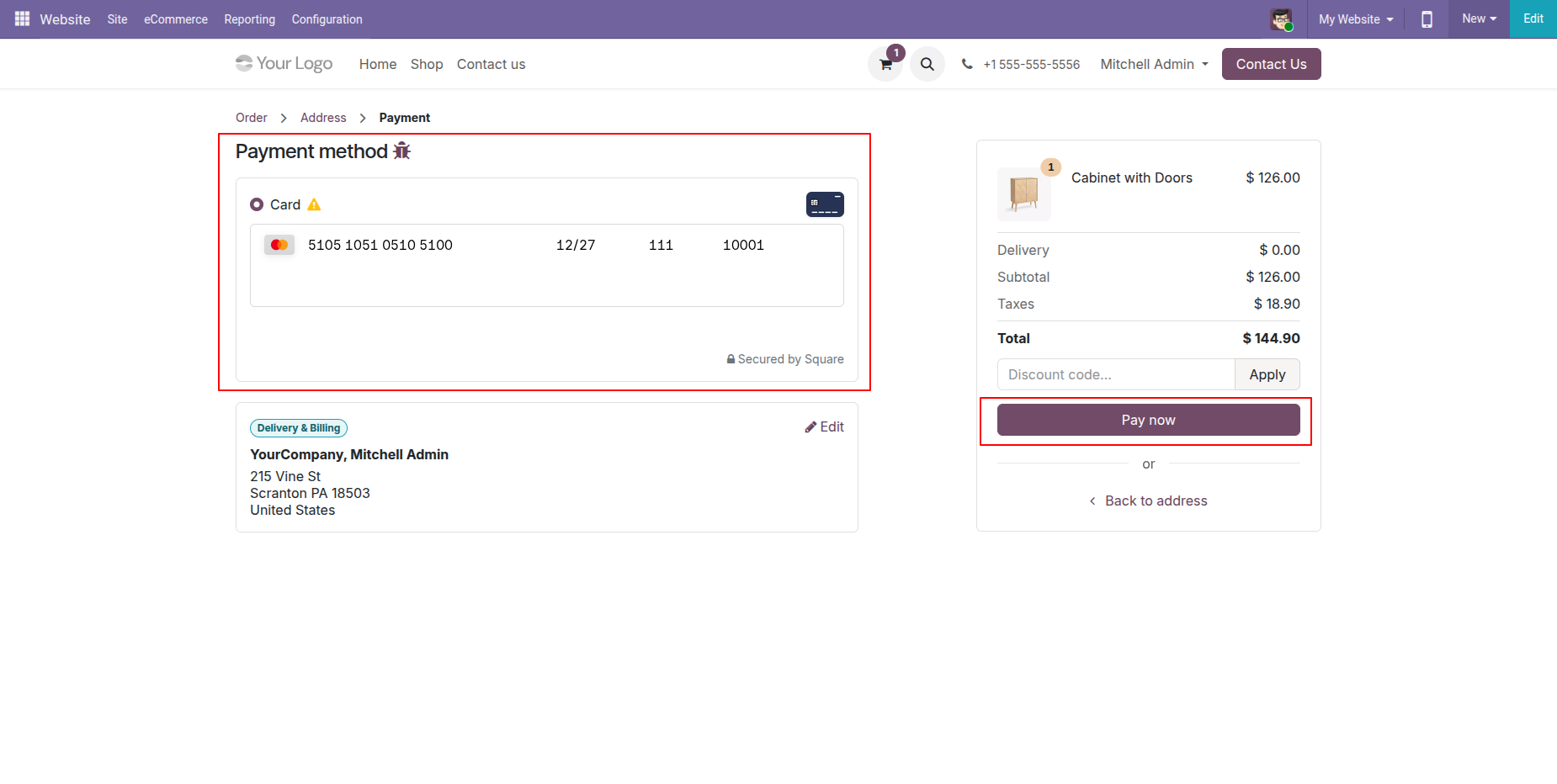The width and height of the screenshot is (1557, 784).
Task: Click the Delivery & Billing badge
Action: [x=299, y=428]
